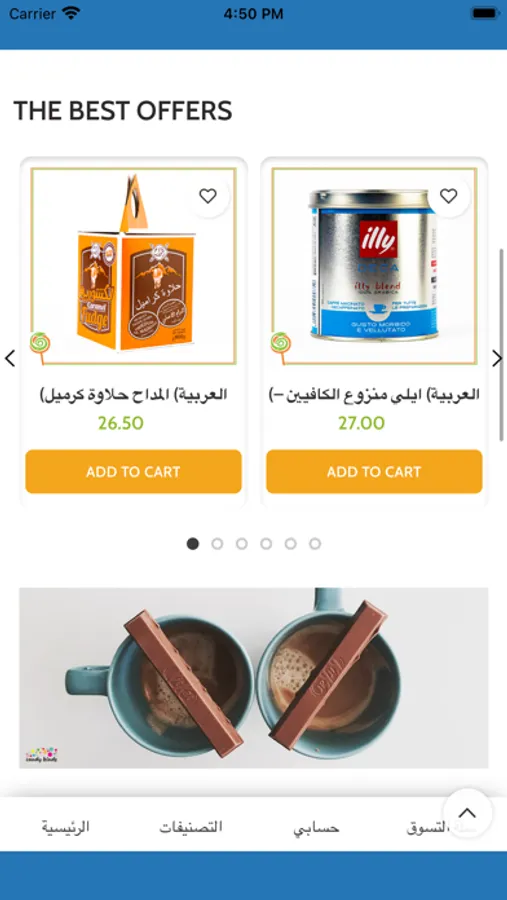Image resolution: width=507 pixels, height=900 pixels.
Task: Select the fifth carousel page dot
Action: pos(291,544)
